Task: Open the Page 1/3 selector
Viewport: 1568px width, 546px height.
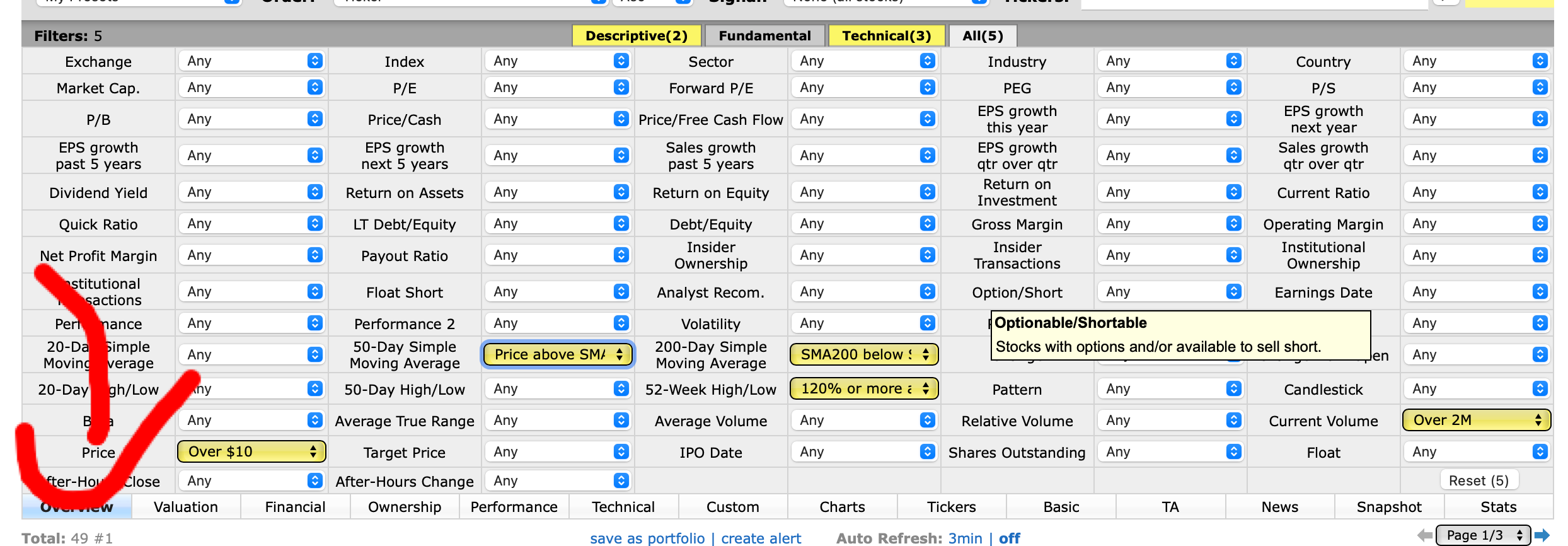Action: (1483, 535)
